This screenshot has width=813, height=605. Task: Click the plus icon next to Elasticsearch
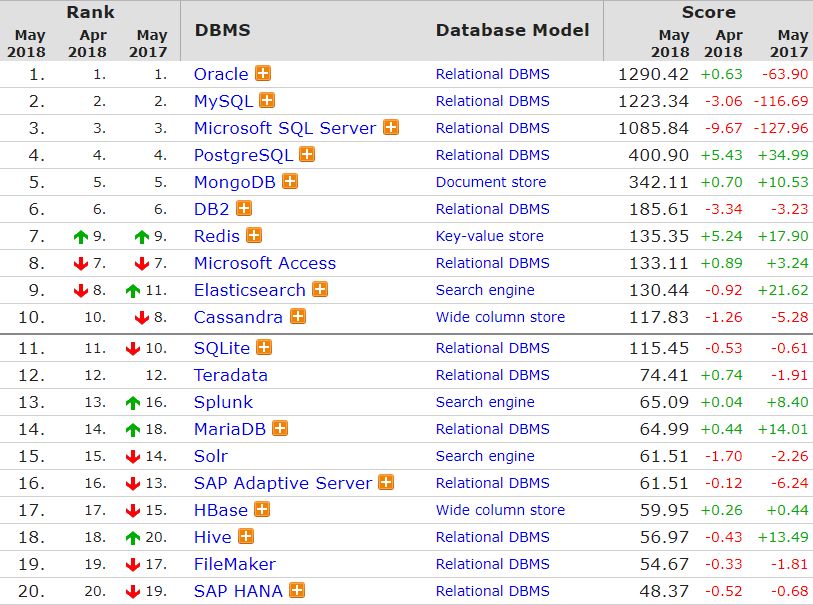click(320, 290)
